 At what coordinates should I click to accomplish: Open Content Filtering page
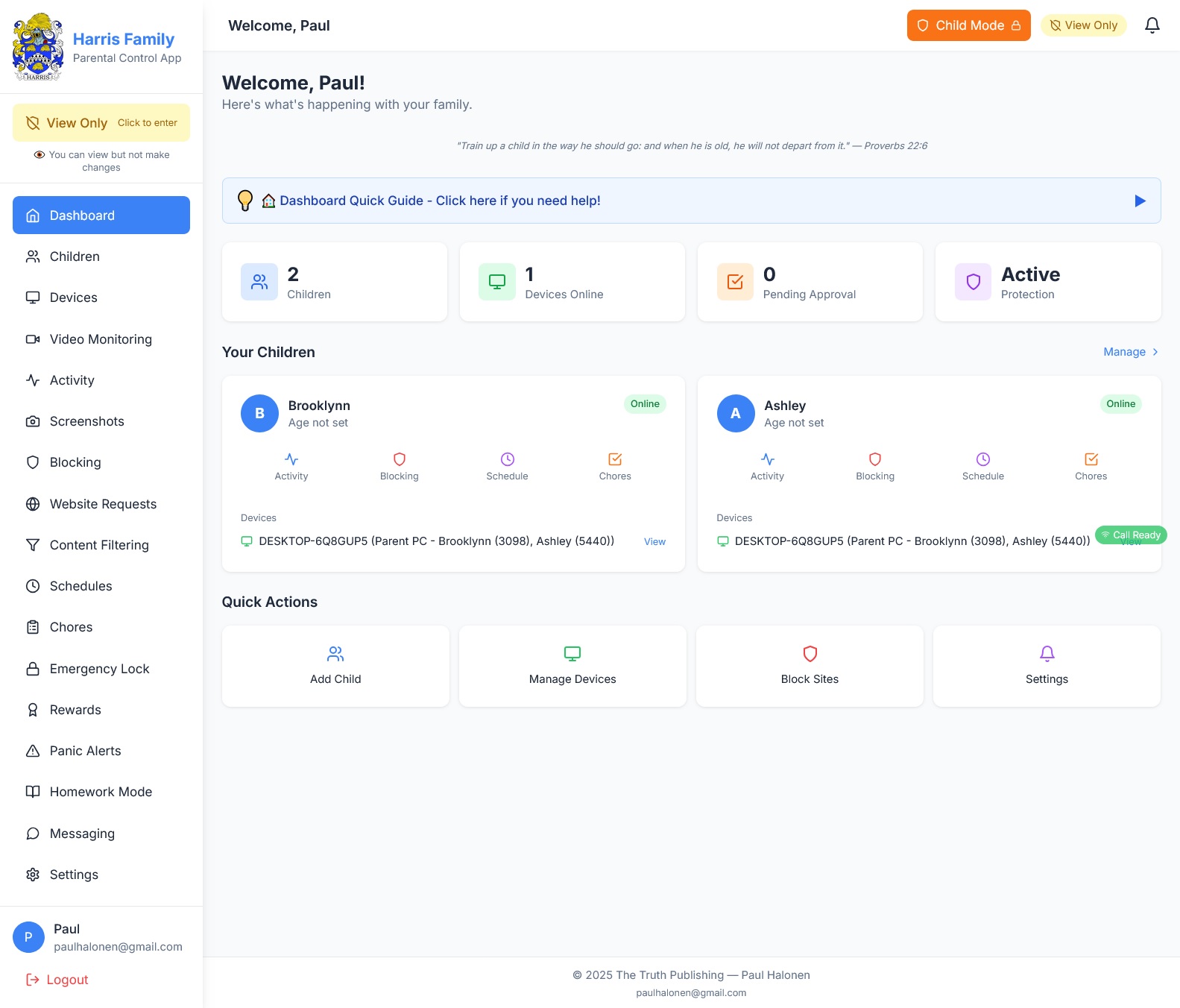pos(101,545)
